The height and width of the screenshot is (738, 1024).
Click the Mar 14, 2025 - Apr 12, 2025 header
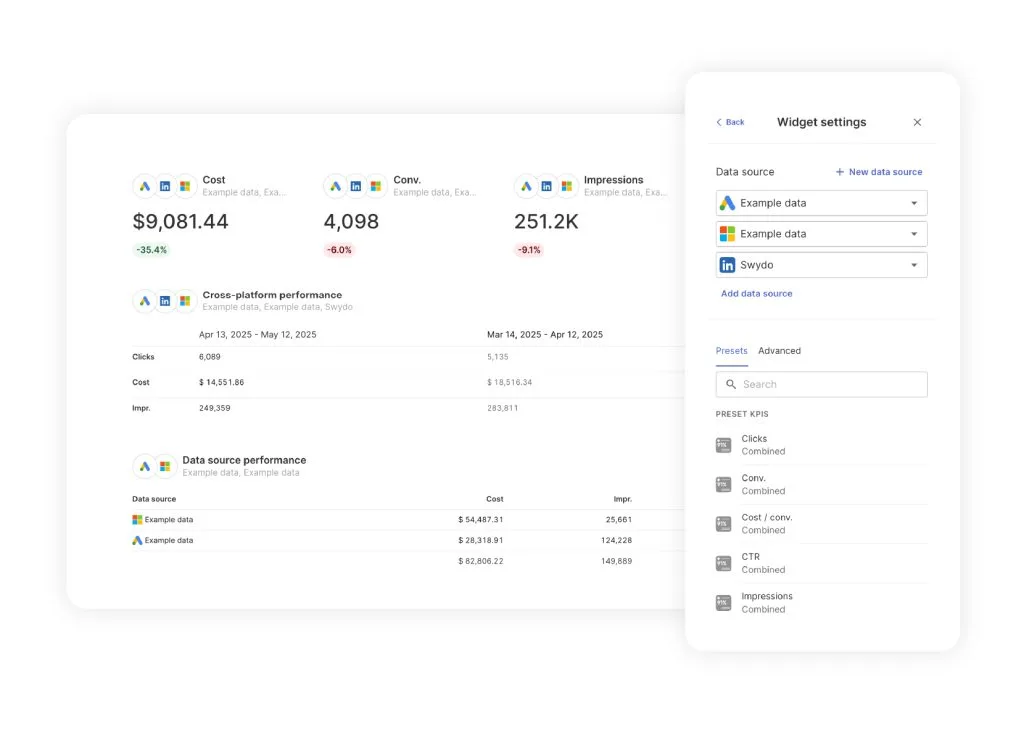click(545, 334)
